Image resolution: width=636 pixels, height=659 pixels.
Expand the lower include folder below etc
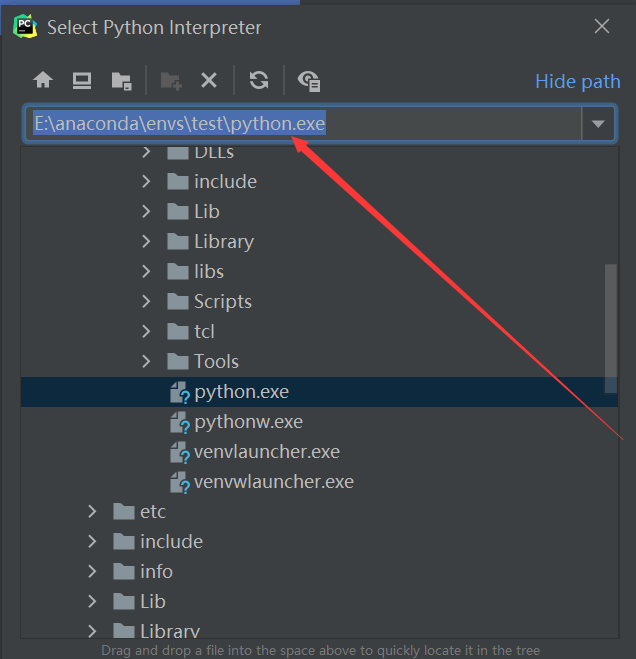click(92, 542)
